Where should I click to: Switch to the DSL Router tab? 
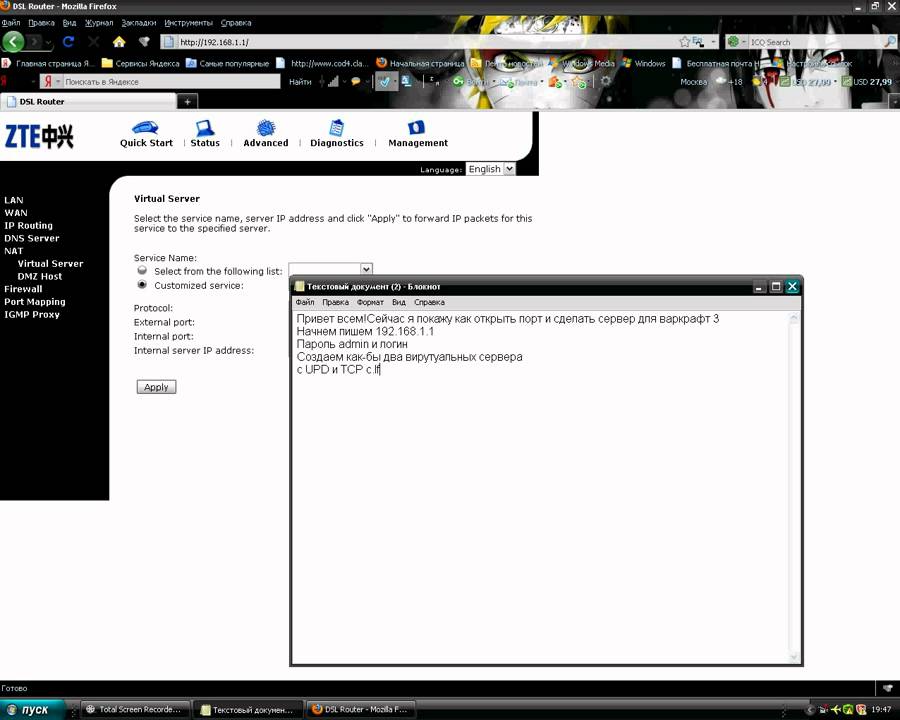87,102
